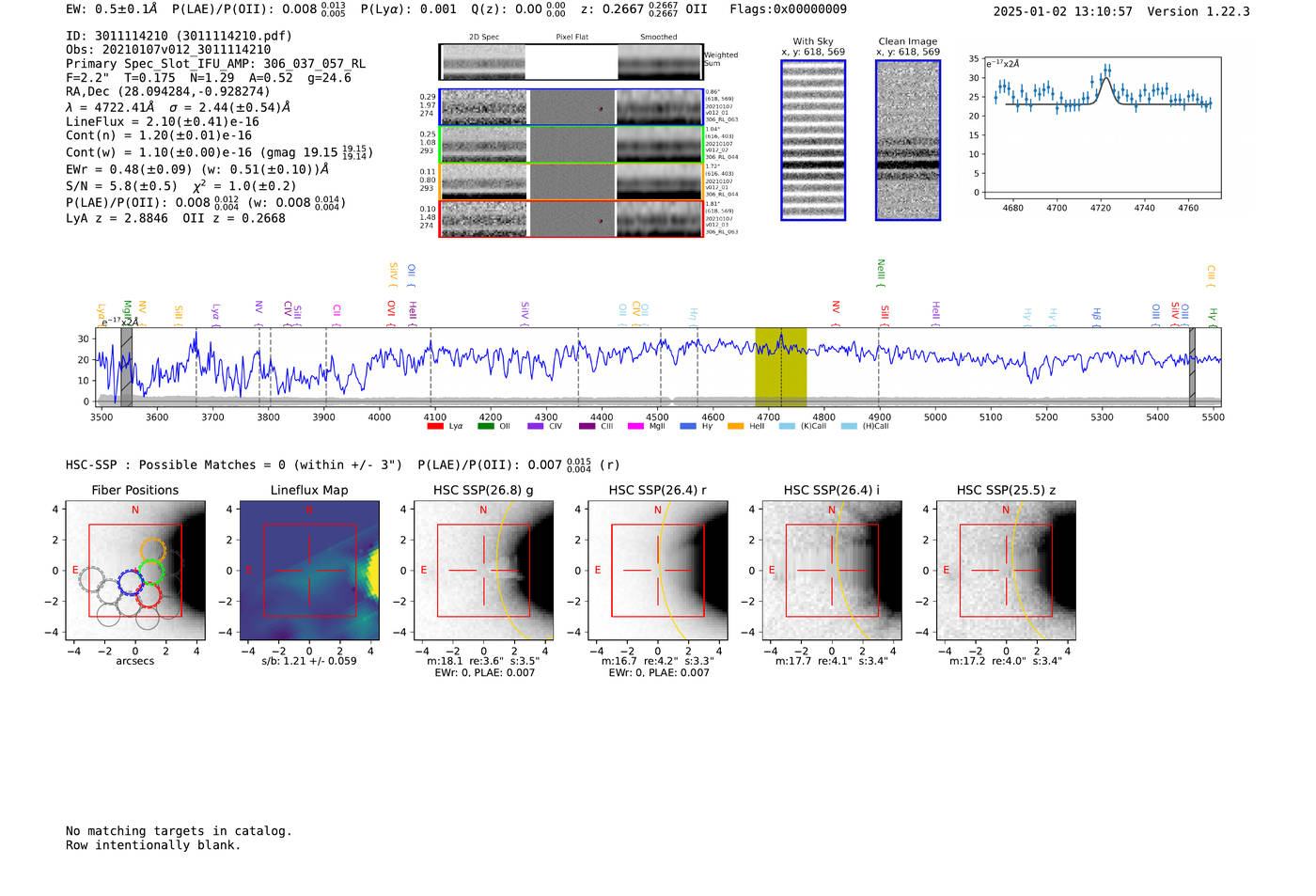Open the HSC SSP(26.8) g image

(483, 571)
